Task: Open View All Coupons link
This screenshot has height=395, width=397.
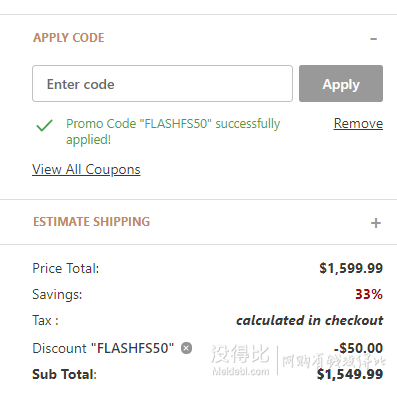Action: click(x=86, y=170)
